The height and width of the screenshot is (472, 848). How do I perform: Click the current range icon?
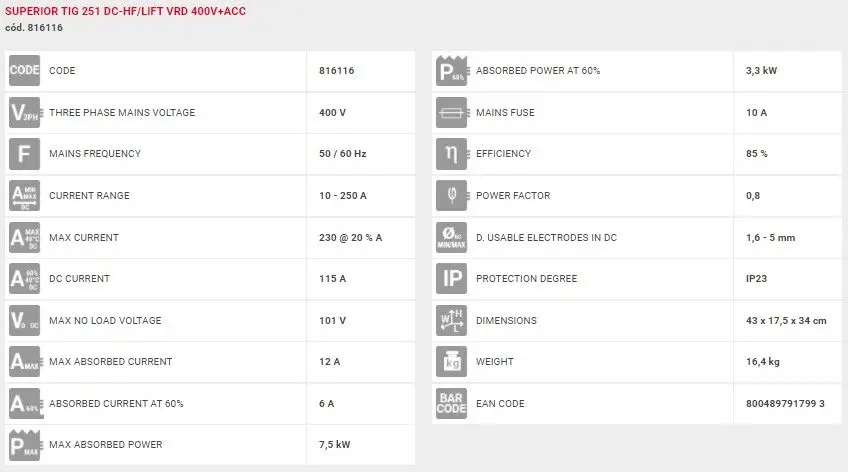[24, 196]
